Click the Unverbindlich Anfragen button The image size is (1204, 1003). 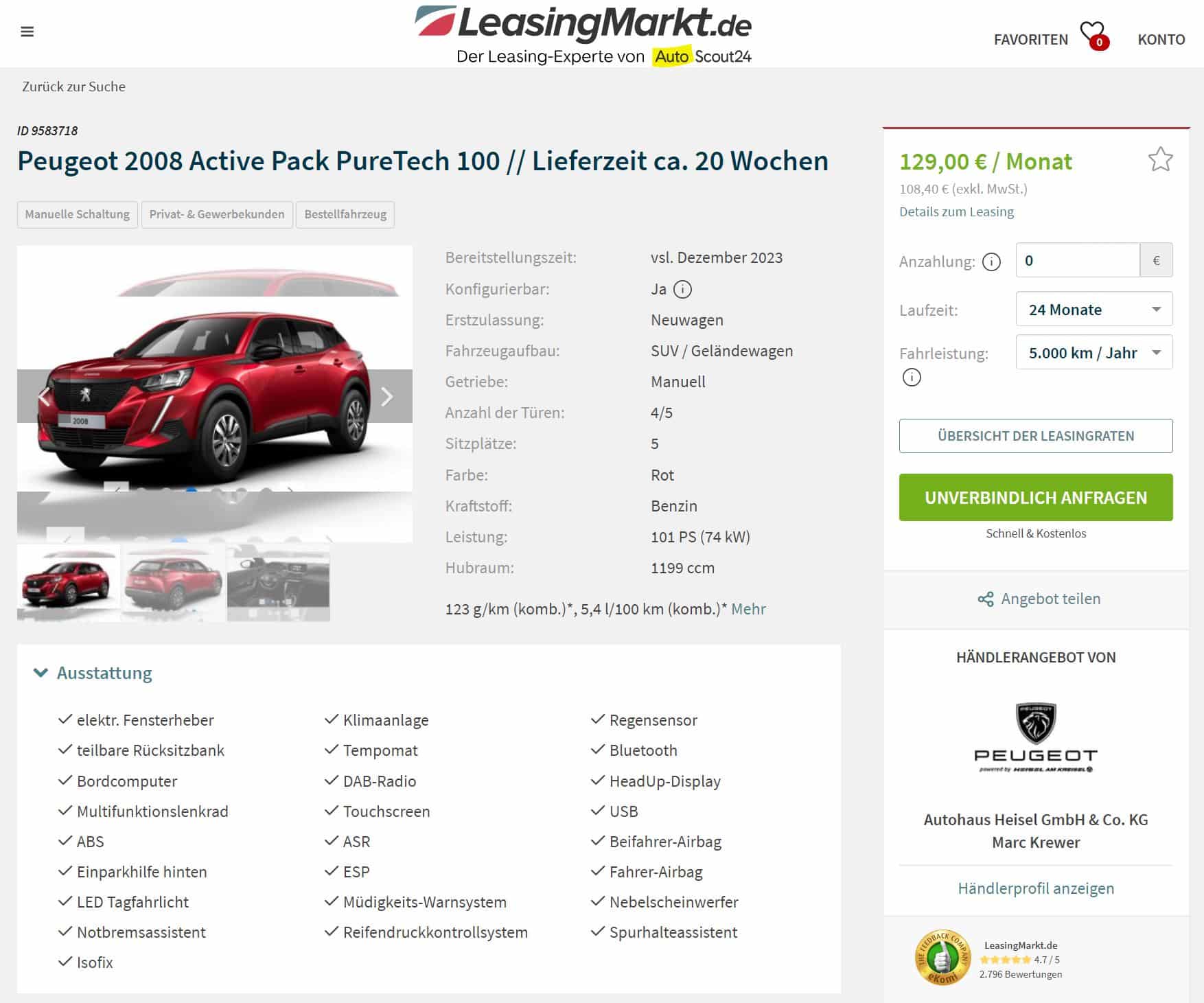coord(1035,497)
